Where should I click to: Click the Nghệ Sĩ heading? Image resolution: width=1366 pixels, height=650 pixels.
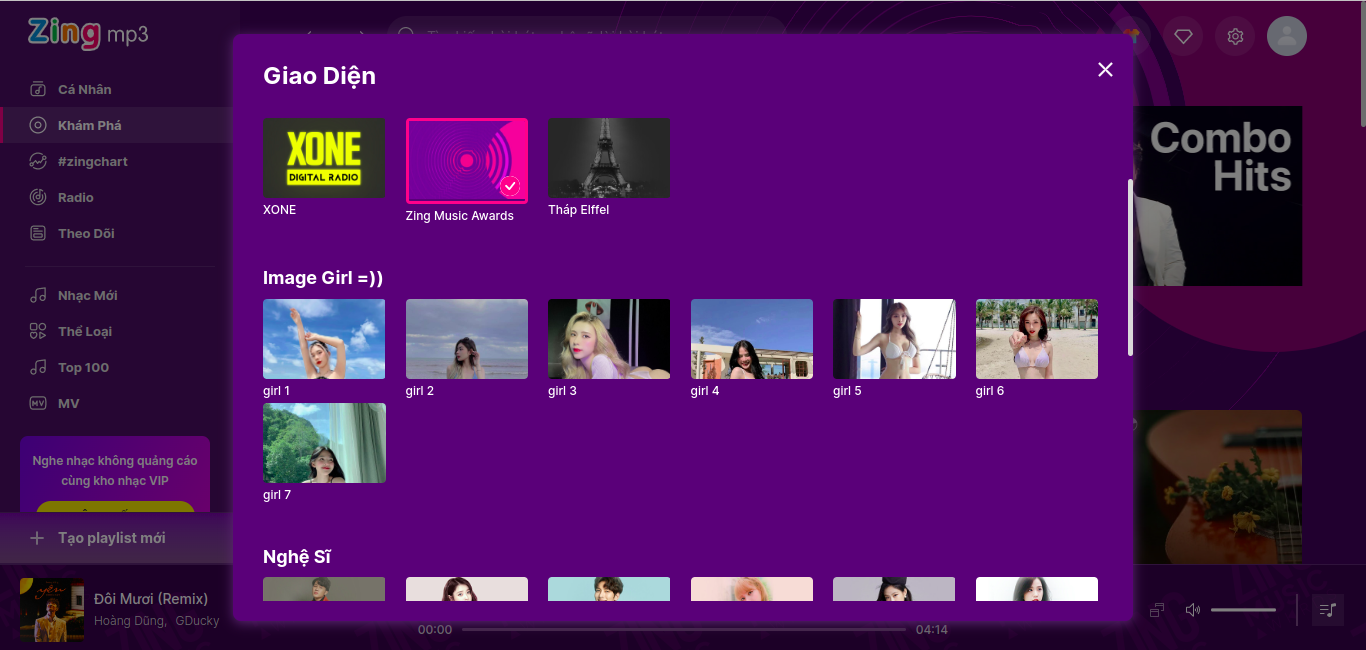tap(297, 557)
